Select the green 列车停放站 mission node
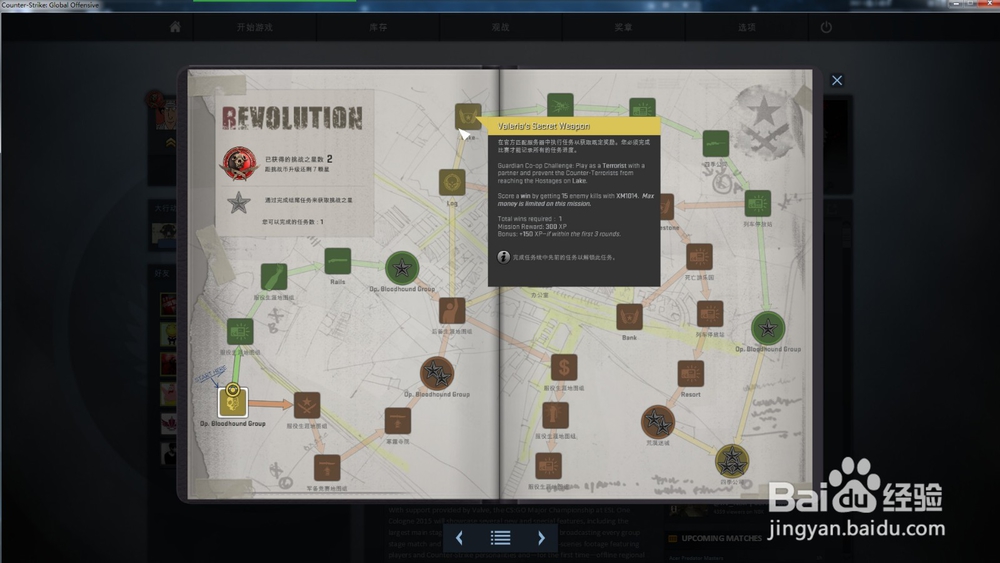Viewport: 1000px width, 563px height. 758,203
